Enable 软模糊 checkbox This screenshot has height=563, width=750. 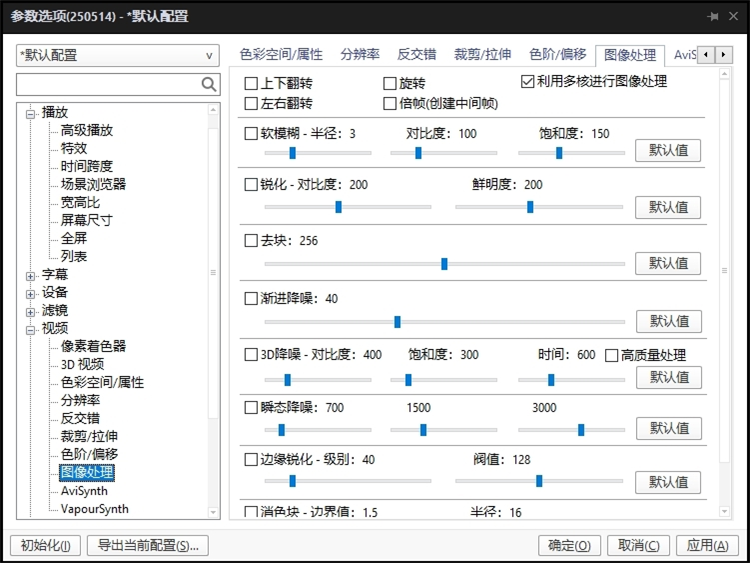(251, 133)
